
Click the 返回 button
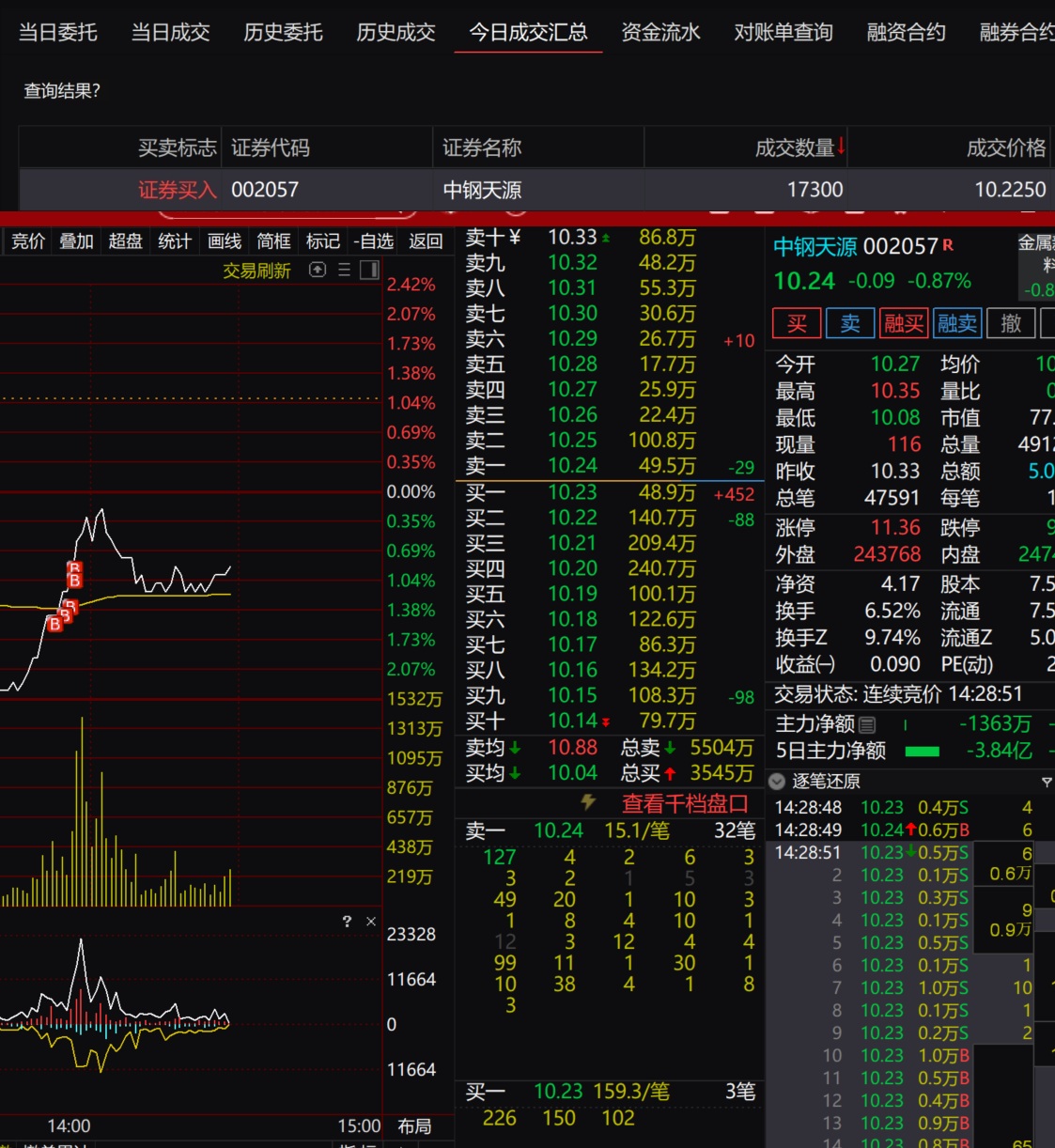tap(426, 241)
